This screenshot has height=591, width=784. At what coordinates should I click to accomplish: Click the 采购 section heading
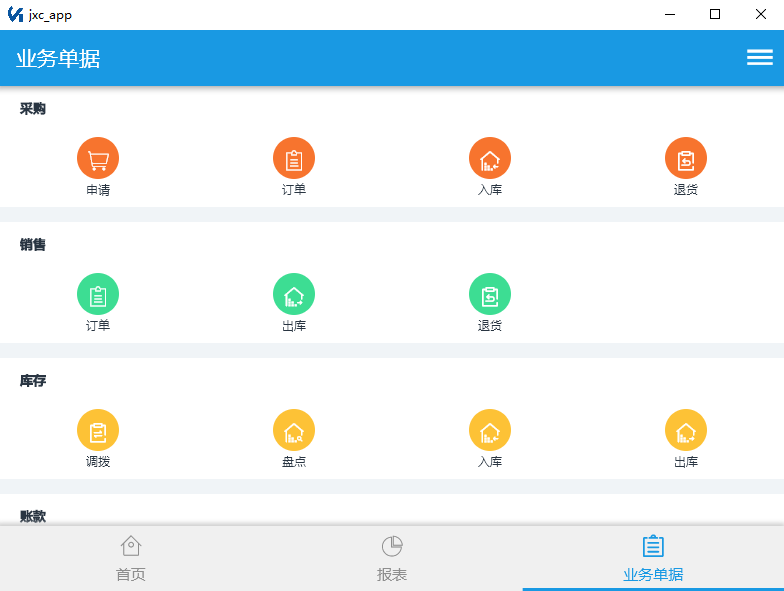click(x=32, y=108)
